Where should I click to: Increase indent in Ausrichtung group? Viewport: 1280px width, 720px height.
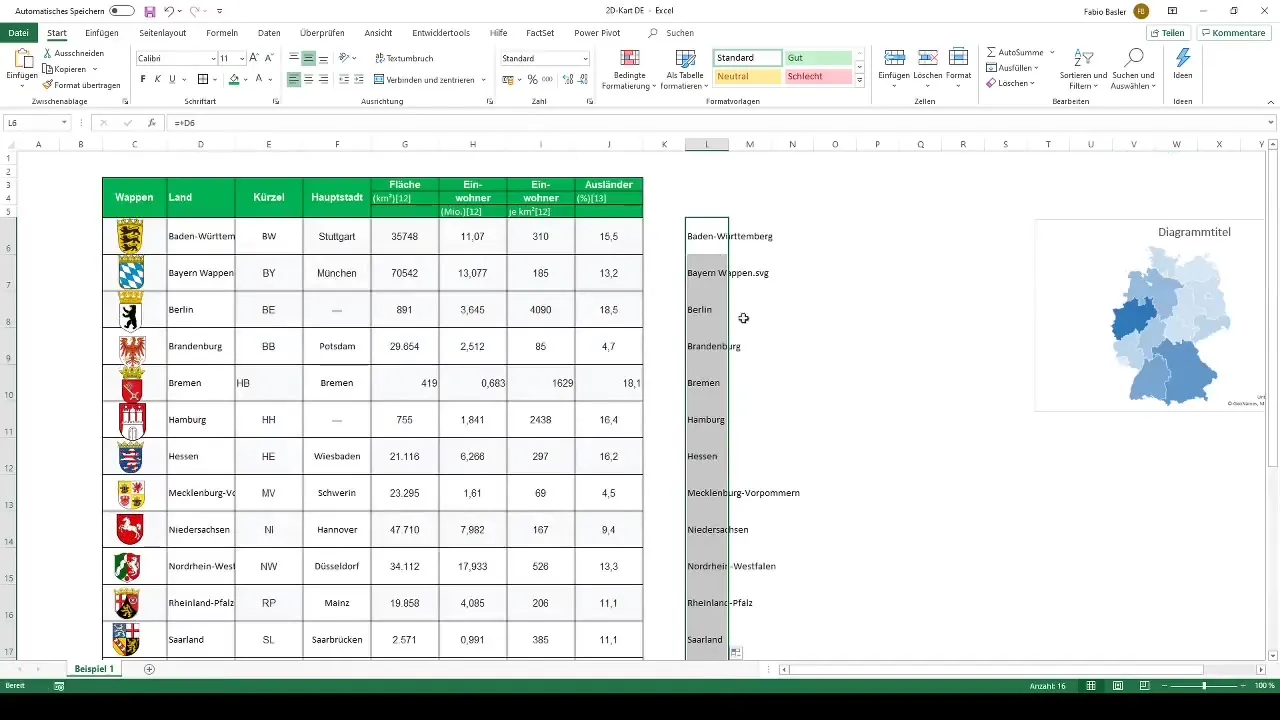[x=360, y=79]
